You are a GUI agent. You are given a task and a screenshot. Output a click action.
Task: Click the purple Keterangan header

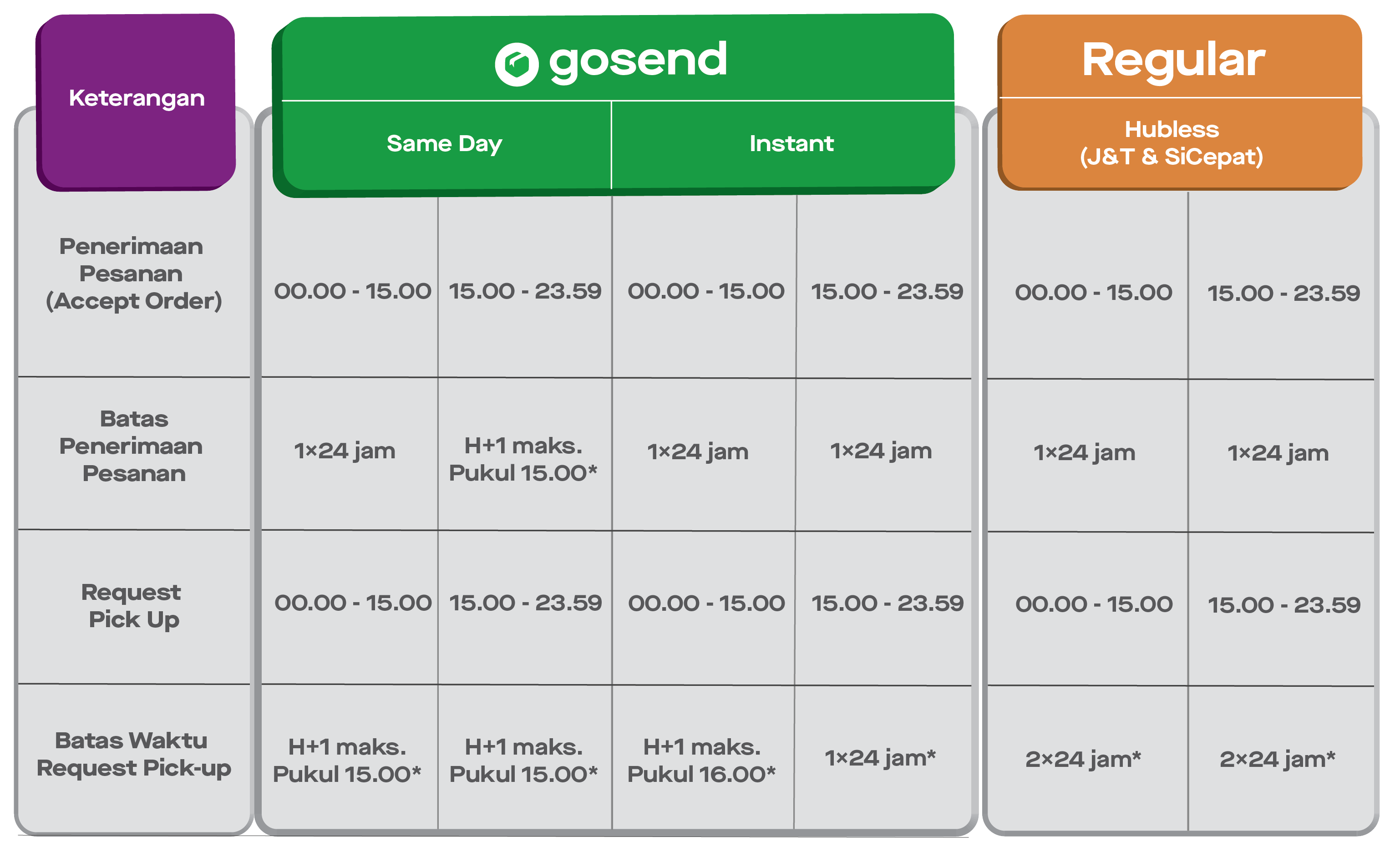point(137,99)
